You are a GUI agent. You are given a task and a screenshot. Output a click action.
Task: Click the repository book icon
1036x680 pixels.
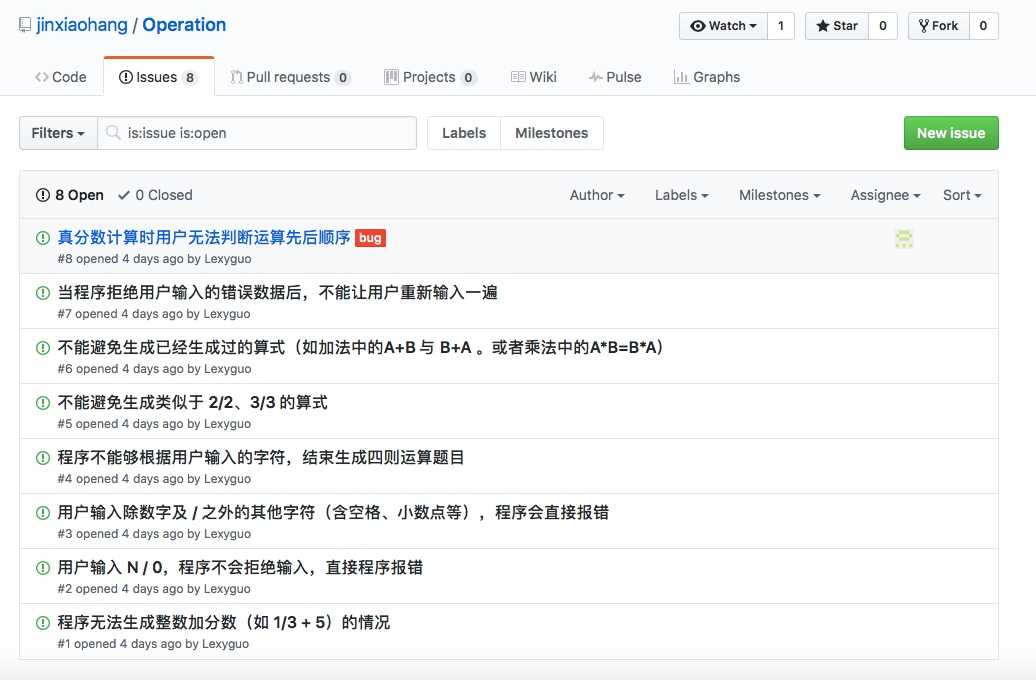click(25, 25)
